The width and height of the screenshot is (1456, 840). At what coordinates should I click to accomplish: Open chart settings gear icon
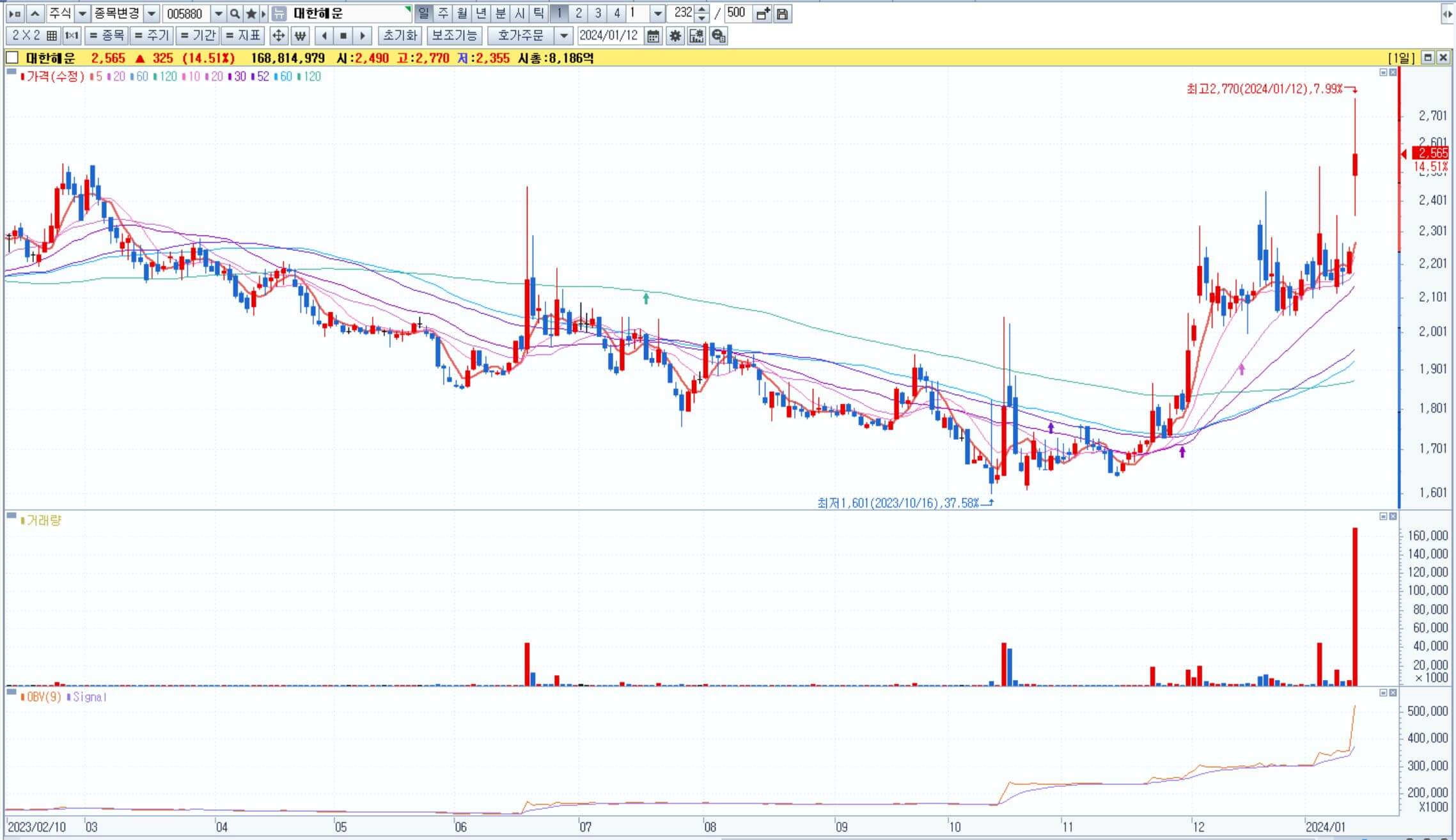point(675,36)
